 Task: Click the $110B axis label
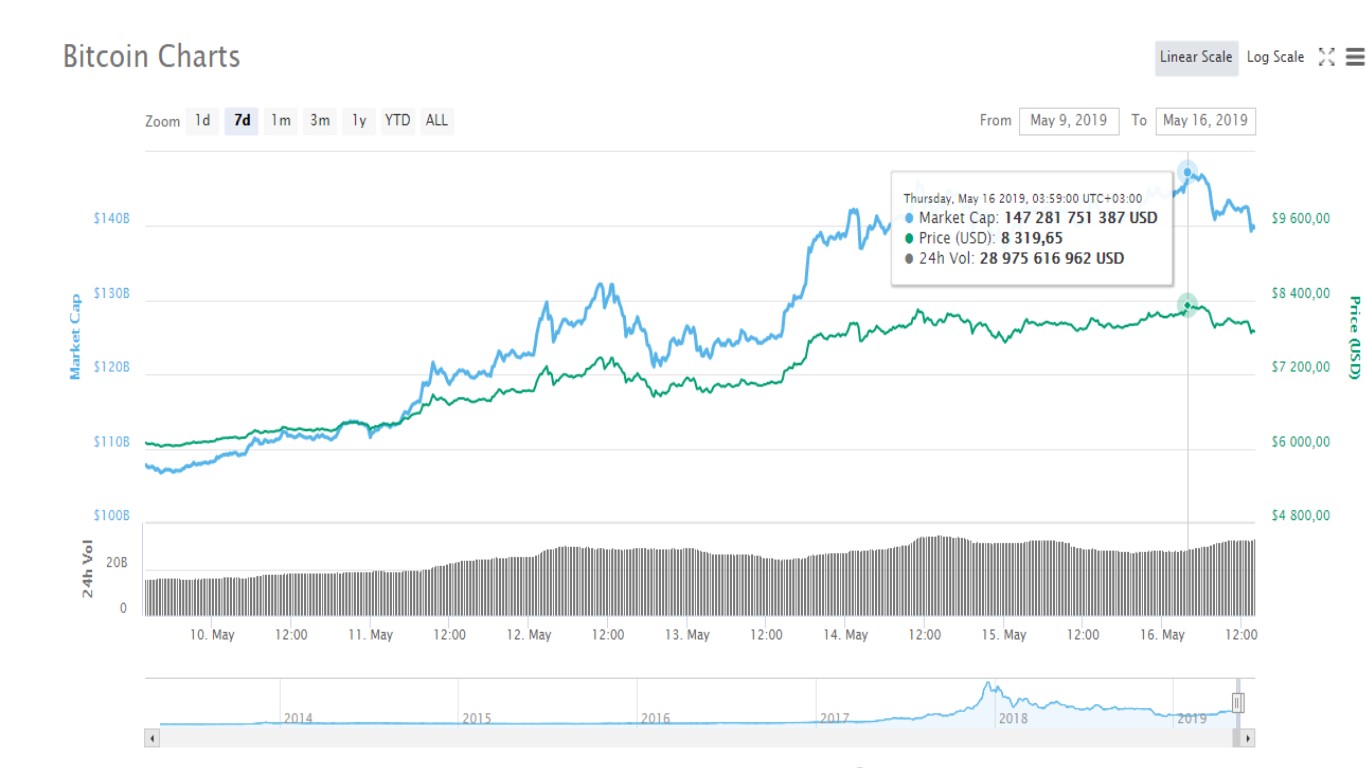click(x=112, y=441)
